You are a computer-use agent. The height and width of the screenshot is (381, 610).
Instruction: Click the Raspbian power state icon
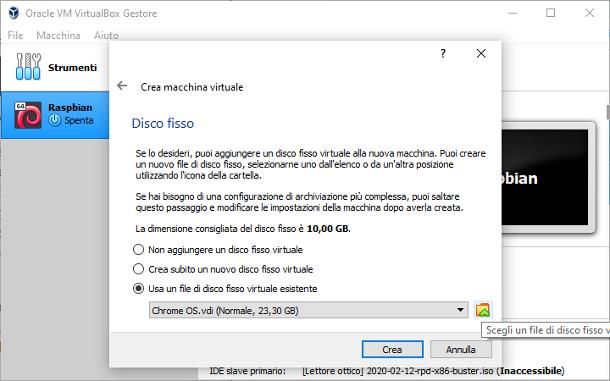(55, 120)
